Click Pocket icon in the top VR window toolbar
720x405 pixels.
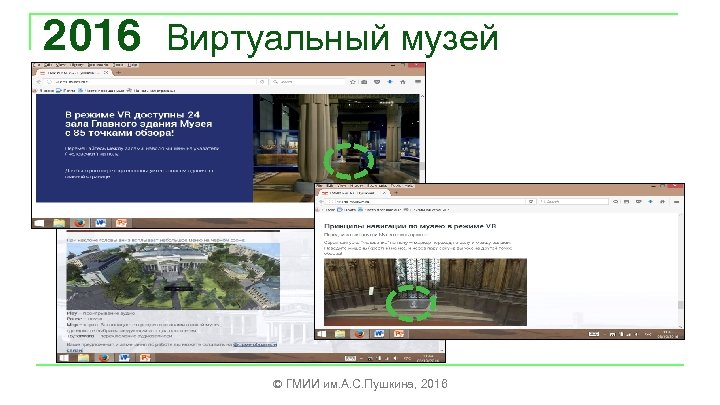pyautogui.click(x=377, y=82)
